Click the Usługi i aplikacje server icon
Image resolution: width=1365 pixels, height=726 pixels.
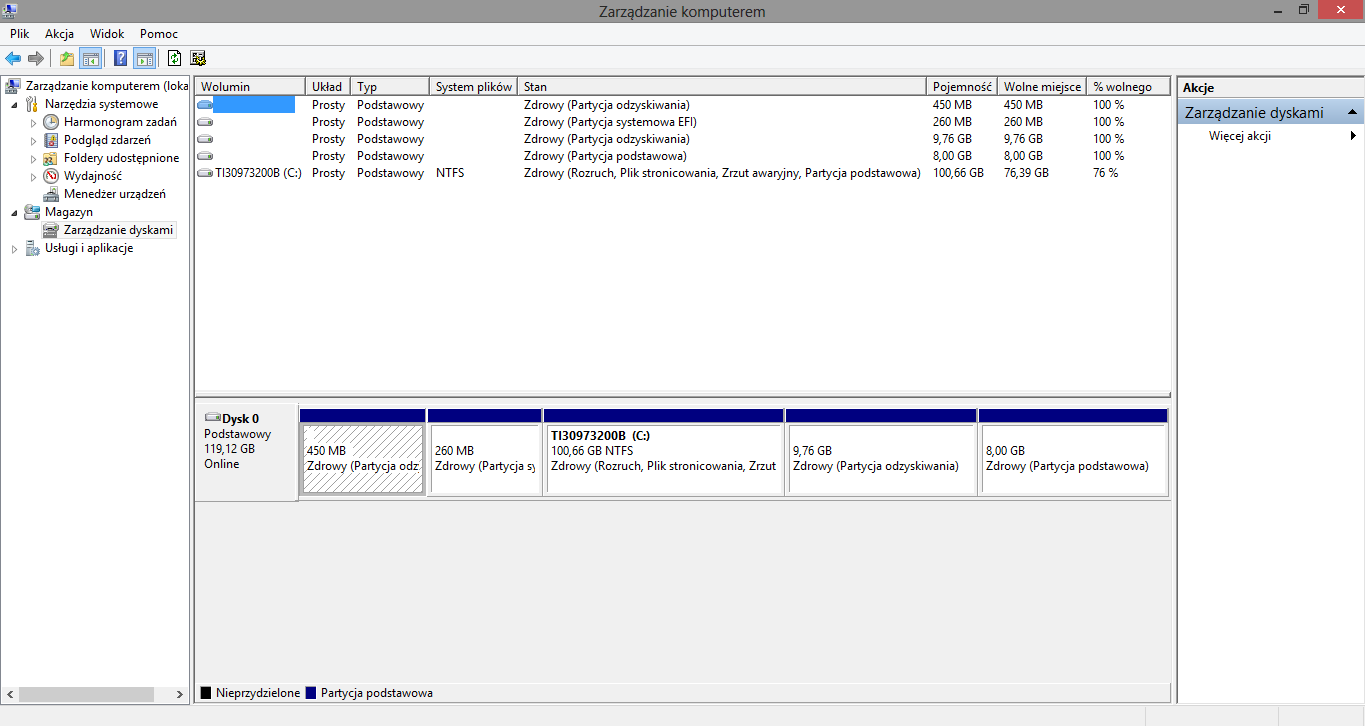click(x=32, y=248)
